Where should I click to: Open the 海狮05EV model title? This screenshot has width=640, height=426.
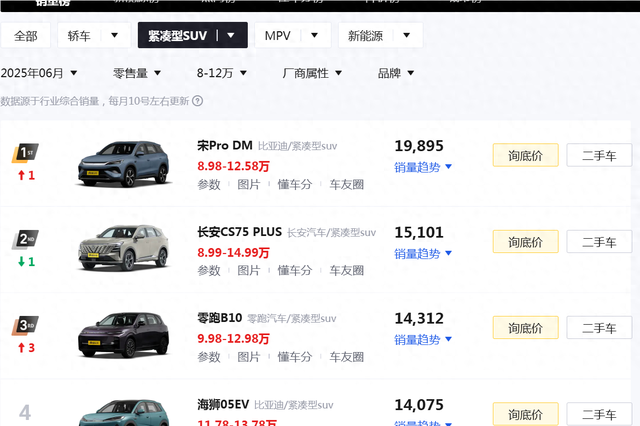pyautogui.click(x=223, y=404)
